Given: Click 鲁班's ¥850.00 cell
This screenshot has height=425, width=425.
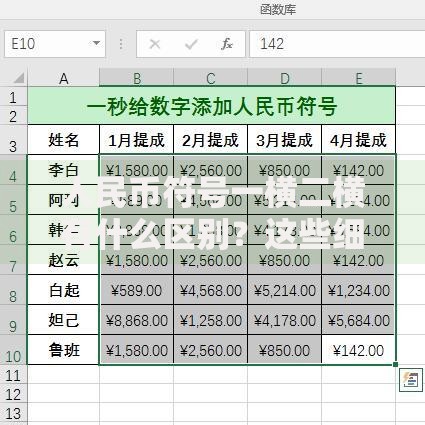Looking at the screenshot, I should tap(285, 350).
